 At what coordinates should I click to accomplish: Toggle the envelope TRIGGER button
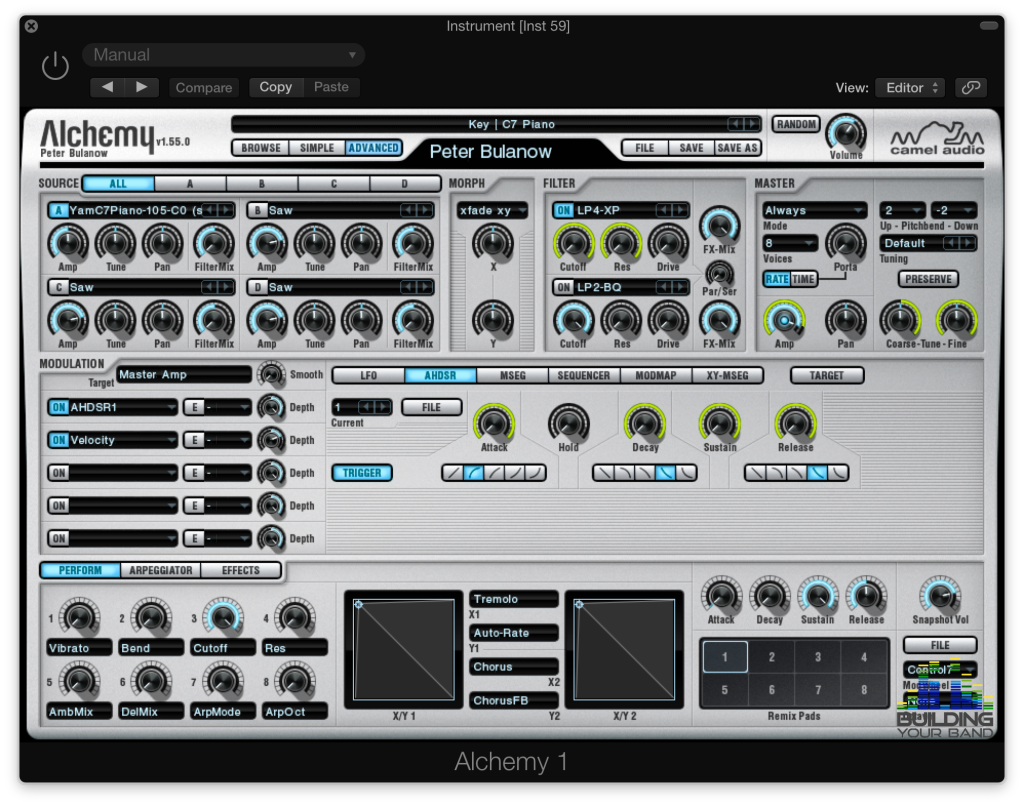coord(362,473)
